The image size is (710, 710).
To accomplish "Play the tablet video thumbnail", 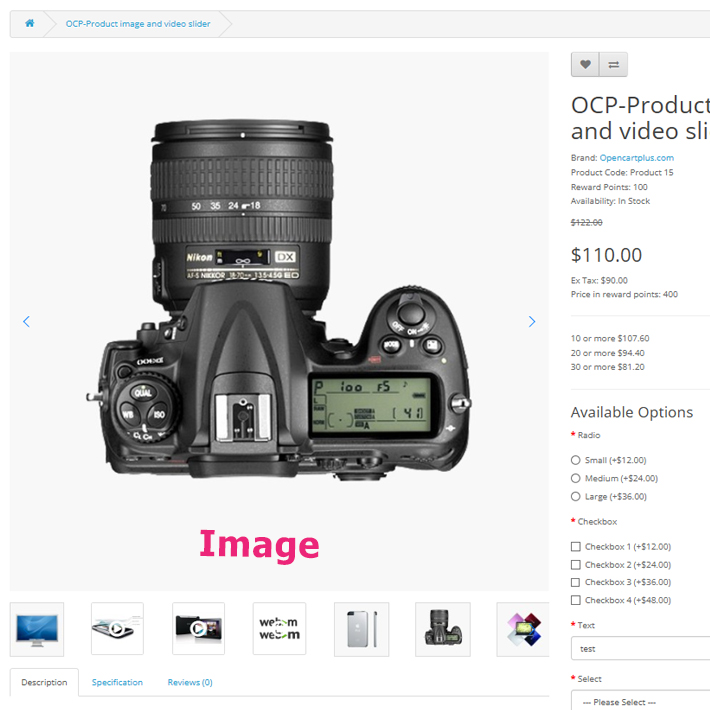I will click(198, 628).
